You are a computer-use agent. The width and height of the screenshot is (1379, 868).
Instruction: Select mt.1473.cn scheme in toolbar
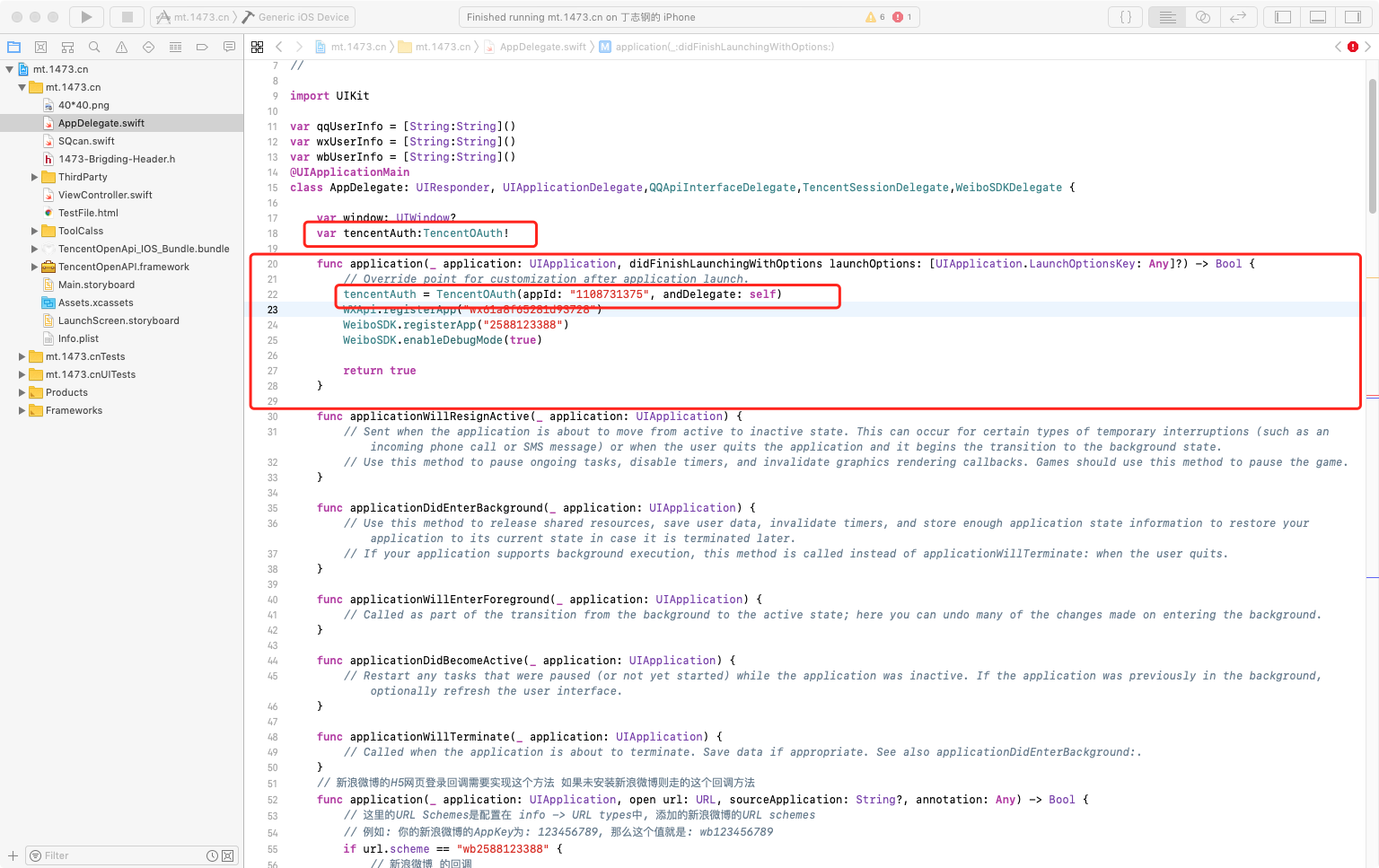coord(193,17)
